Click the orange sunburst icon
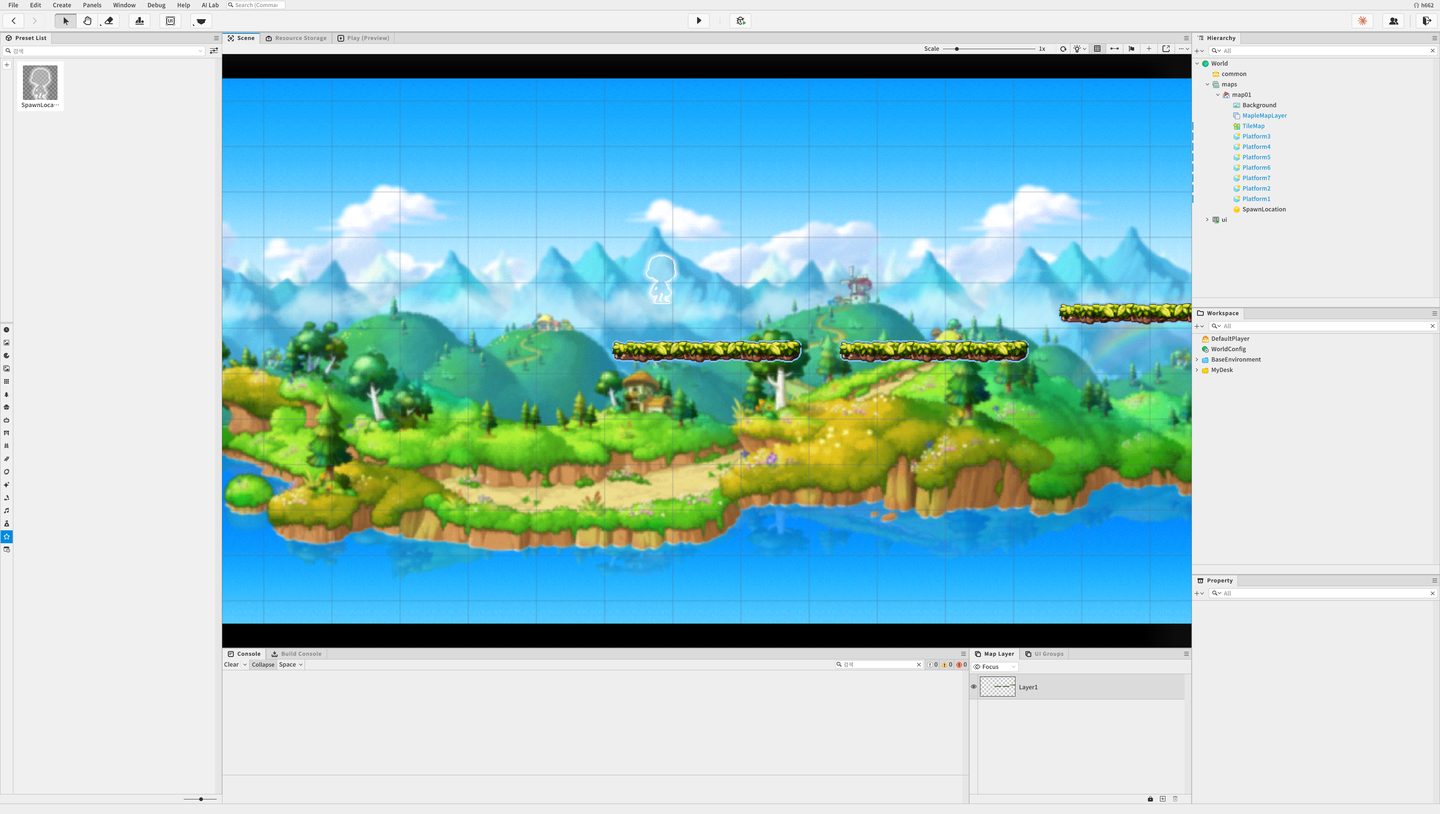1440x814 pixels. (1361, 21)
